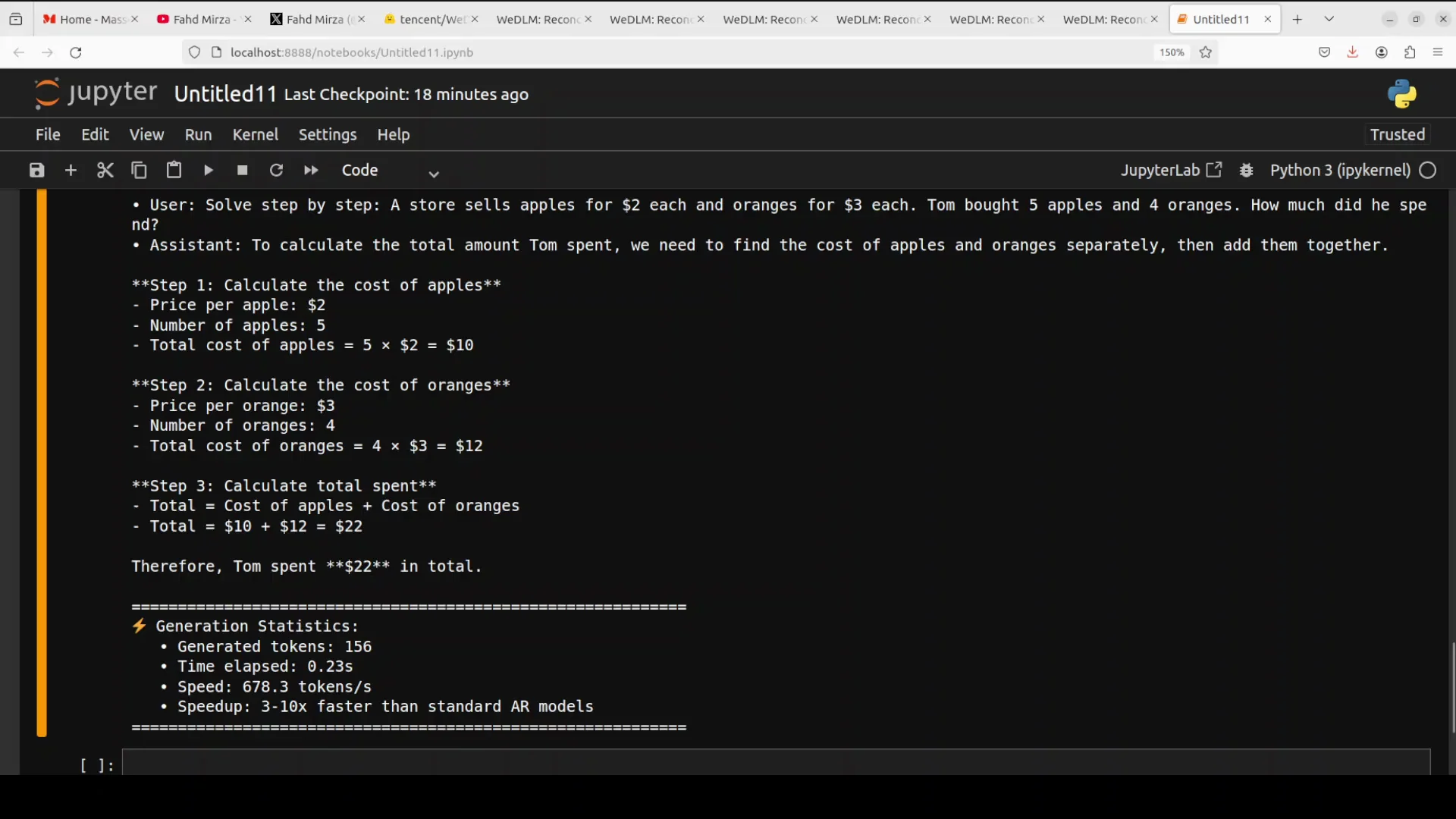Bookmark this page with the star icon
The height and width of the screenshot is (819, 1456).
1206,52
